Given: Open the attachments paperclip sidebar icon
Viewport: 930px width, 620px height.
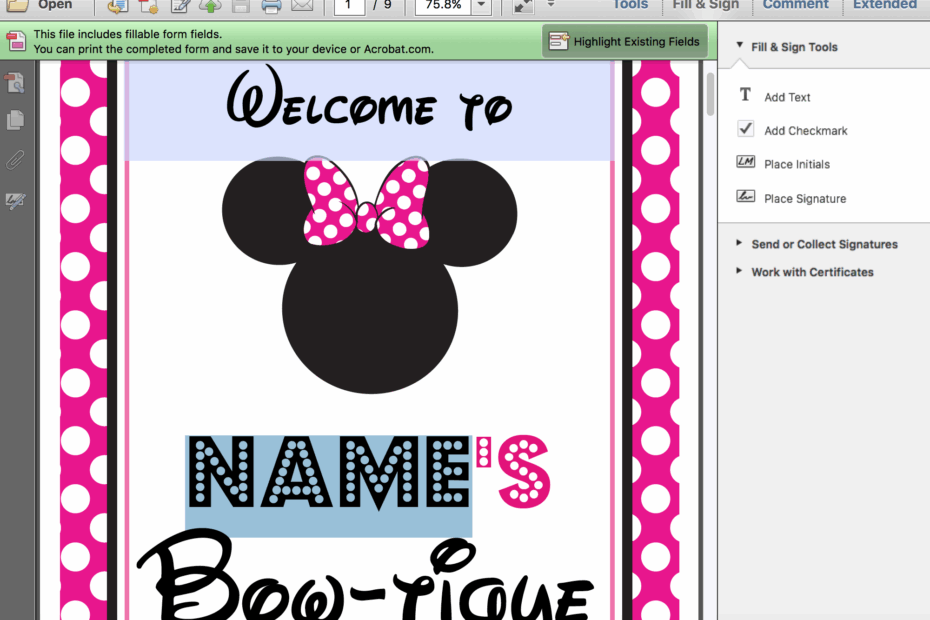Looking at the screenshot, I should (x=15, y=160).
